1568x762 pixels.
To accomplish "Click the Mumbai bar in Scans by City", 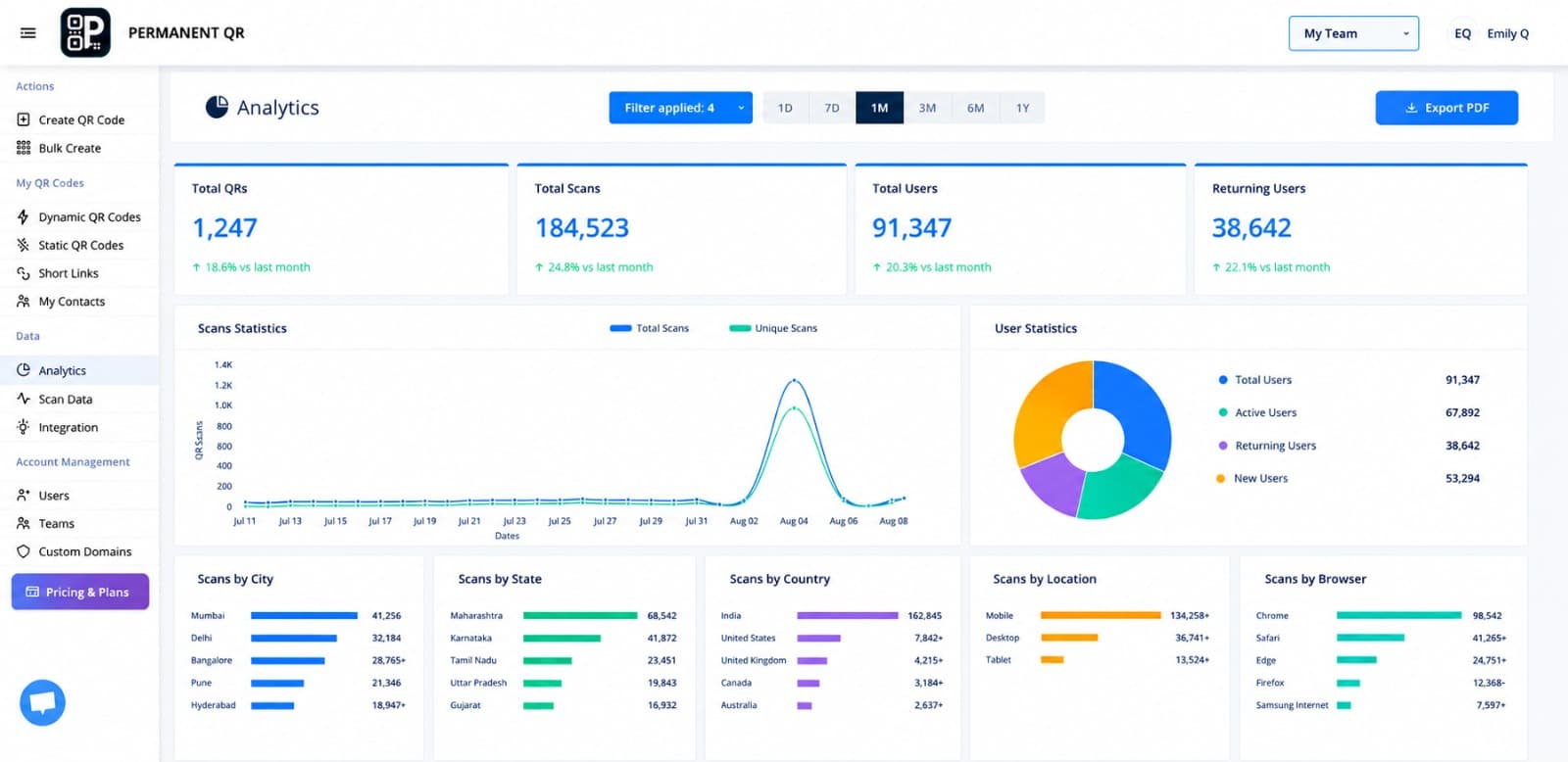I will [304, 615].
